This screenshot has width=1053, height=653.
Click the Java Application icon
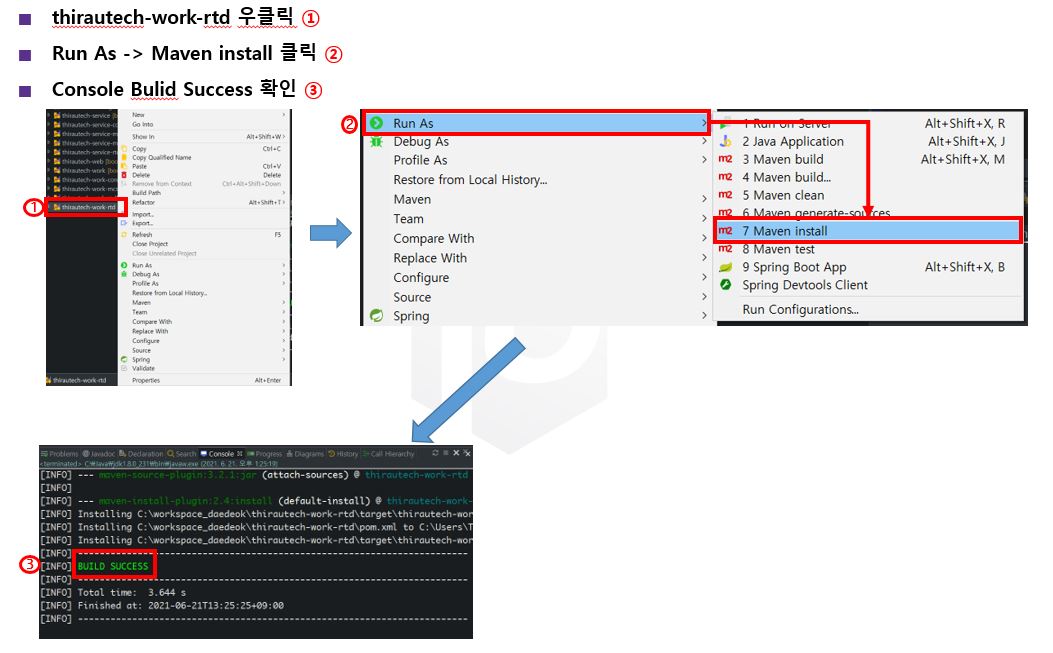[x=726, y=141]
